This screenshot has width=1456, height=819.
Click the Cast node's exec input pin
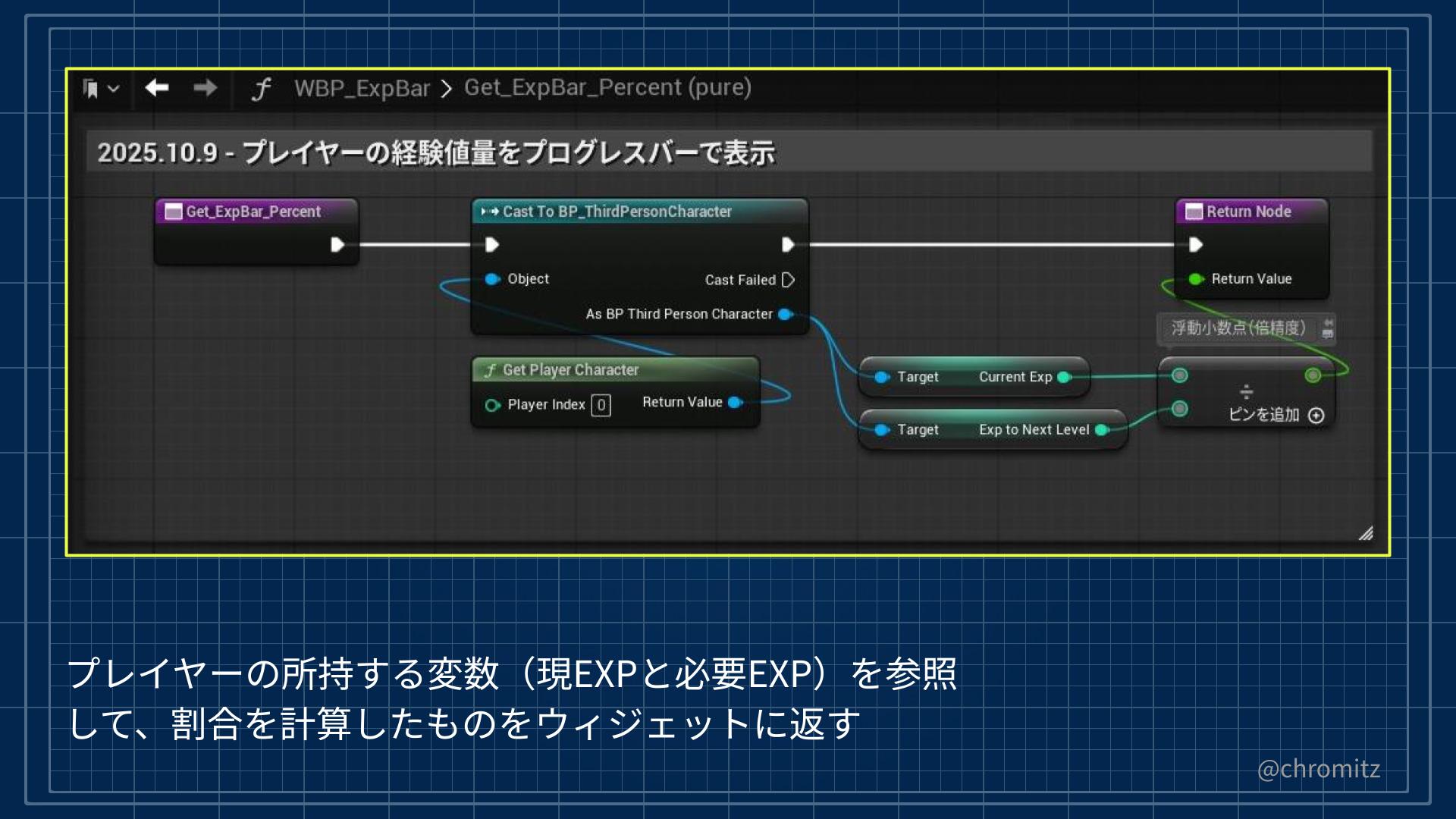tap(491, 244)
